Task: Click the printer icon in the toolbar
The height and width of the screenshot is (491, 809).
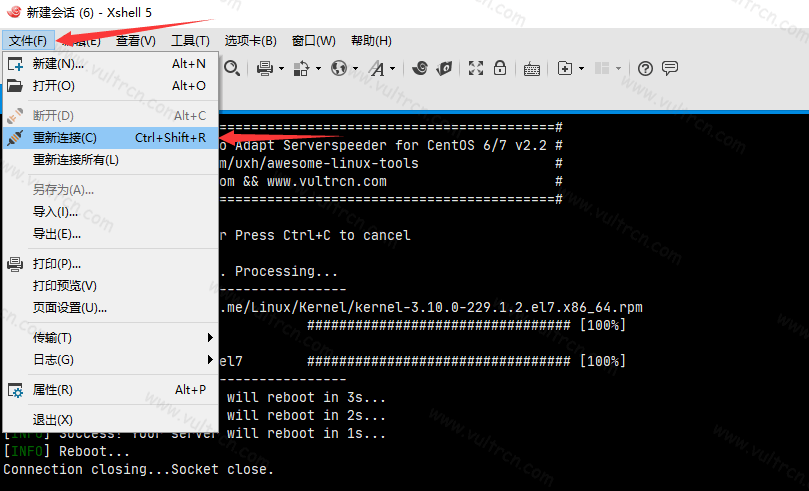Action: tap(265, 68)
